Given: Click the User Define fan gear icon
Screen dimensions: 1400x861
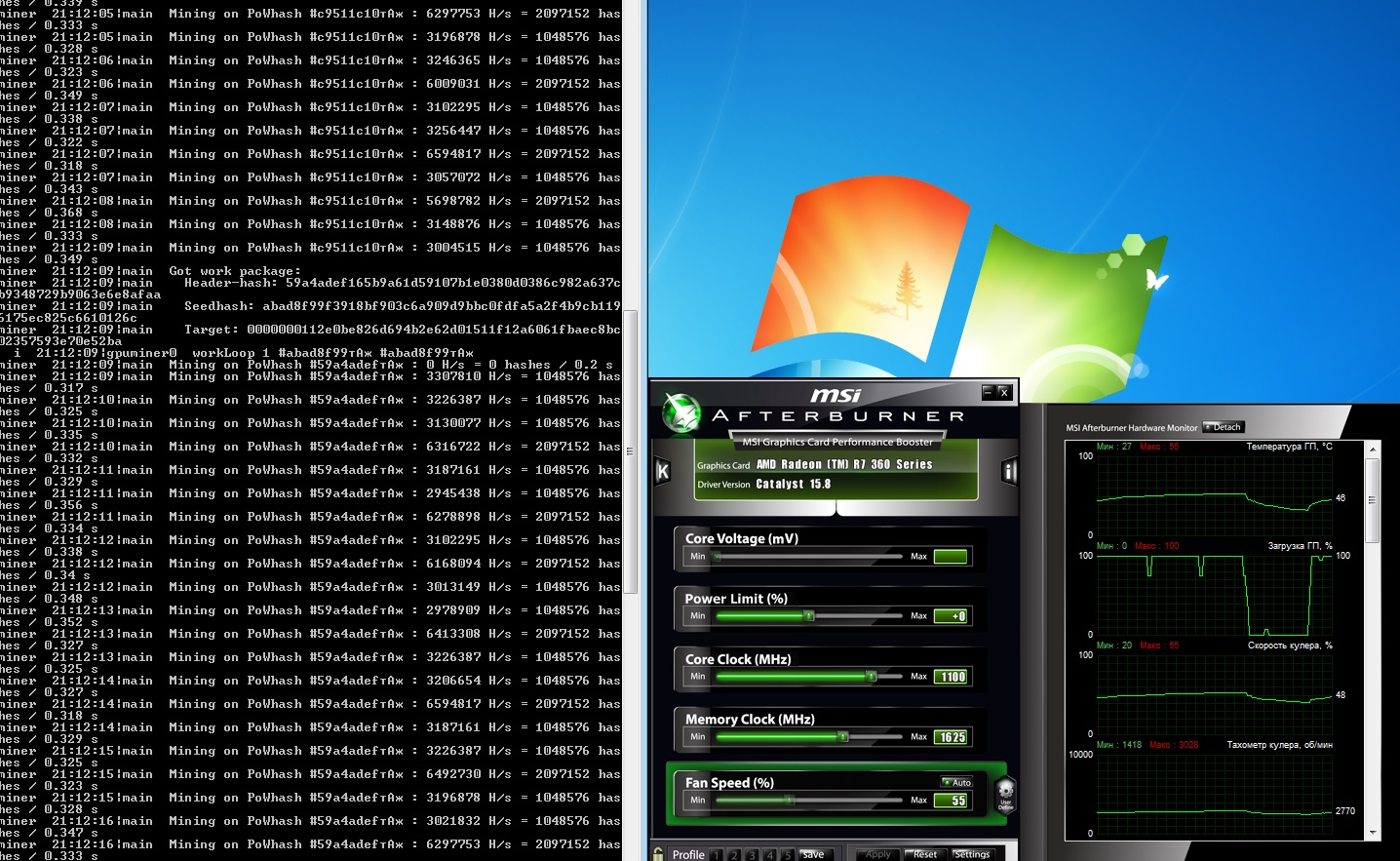Looking at the screenshot, I should coord(1005,794).
